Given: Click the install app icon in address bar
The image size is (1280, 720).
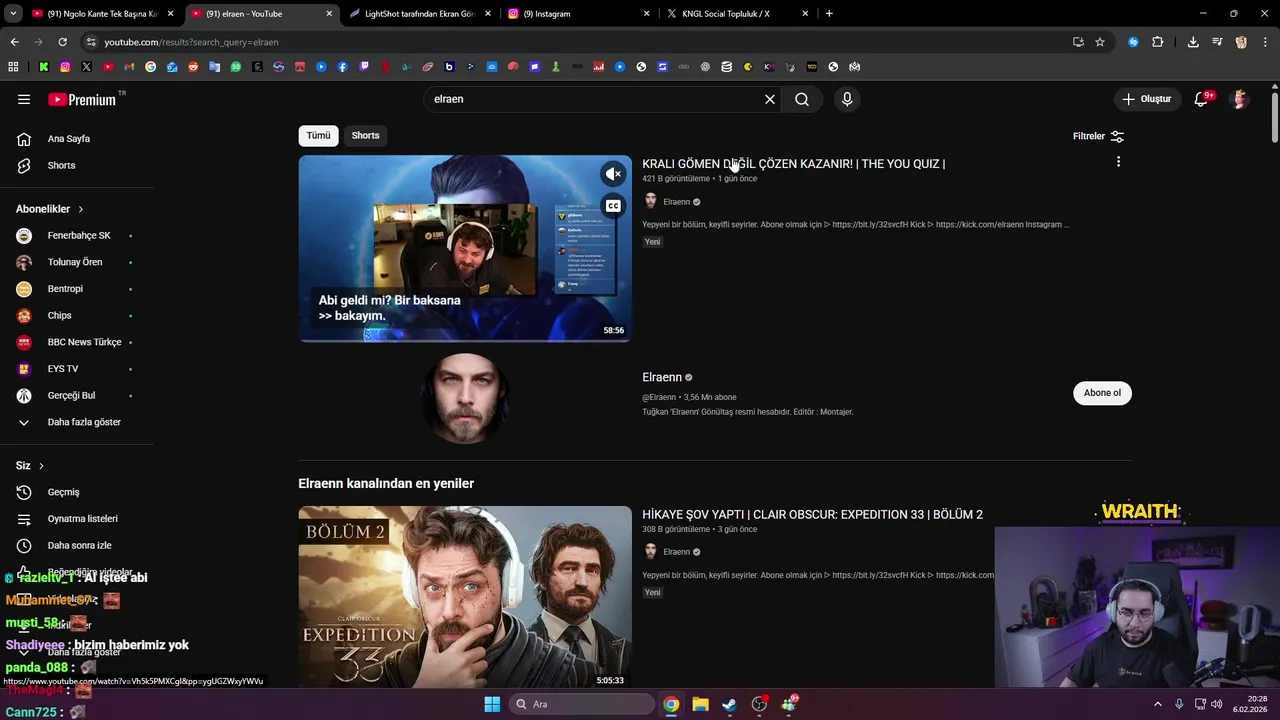Looking at the screenshot, I should [x=1078, y=42].
